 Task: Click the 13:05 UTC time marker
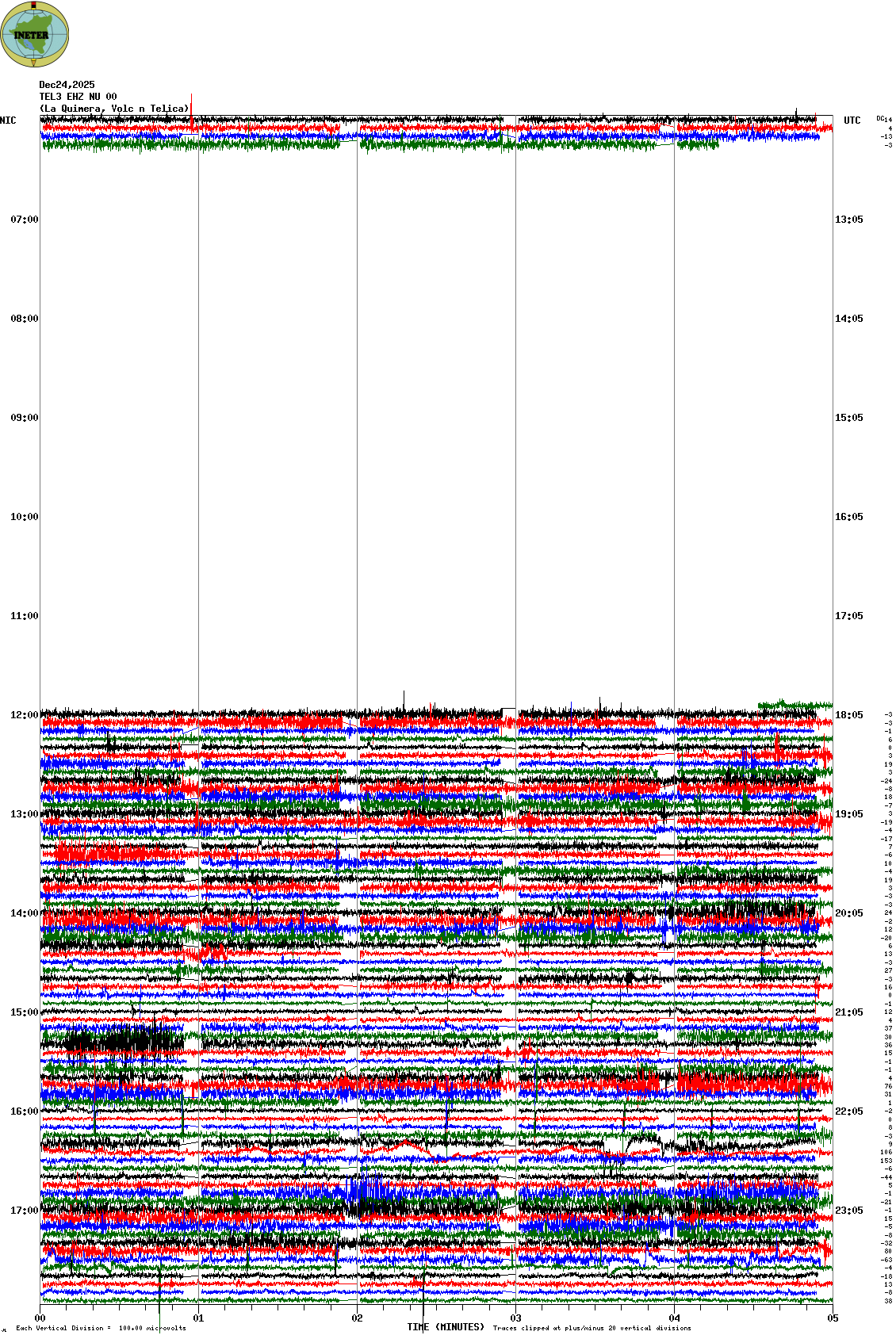pos(848,220)
